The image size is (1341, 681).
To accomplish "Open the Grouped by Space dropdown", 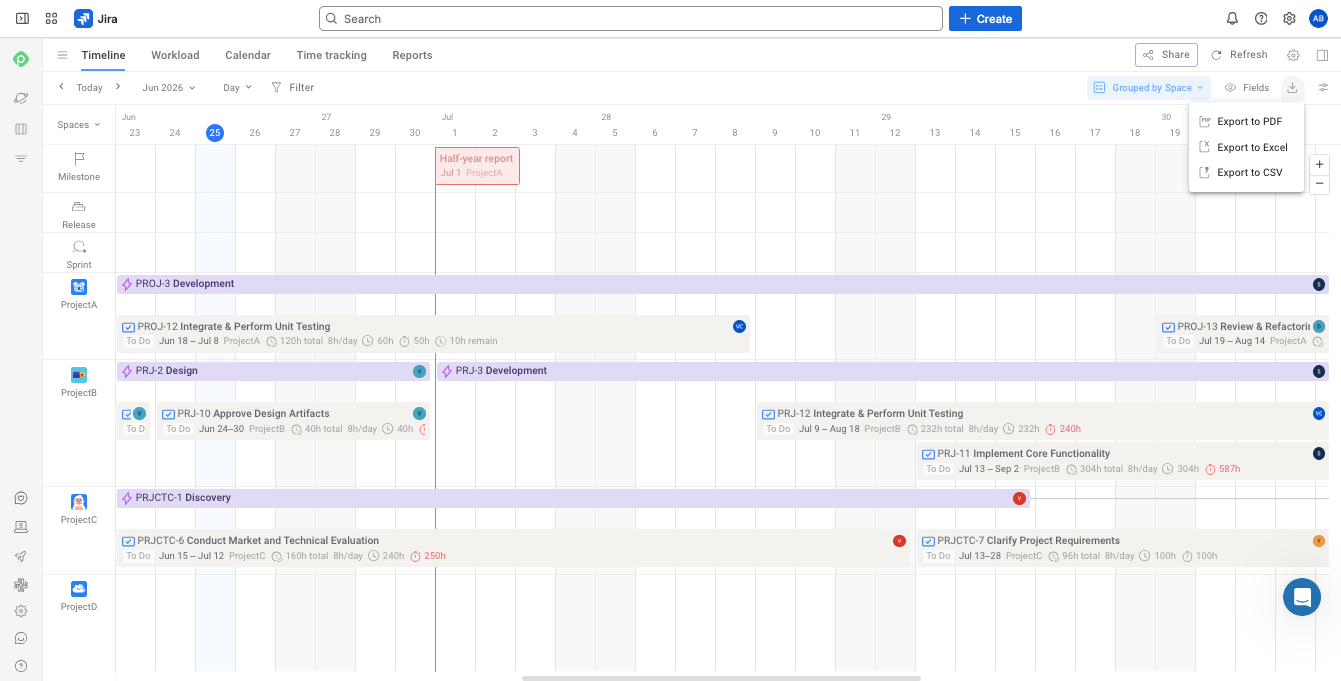I will (1149, 88).
